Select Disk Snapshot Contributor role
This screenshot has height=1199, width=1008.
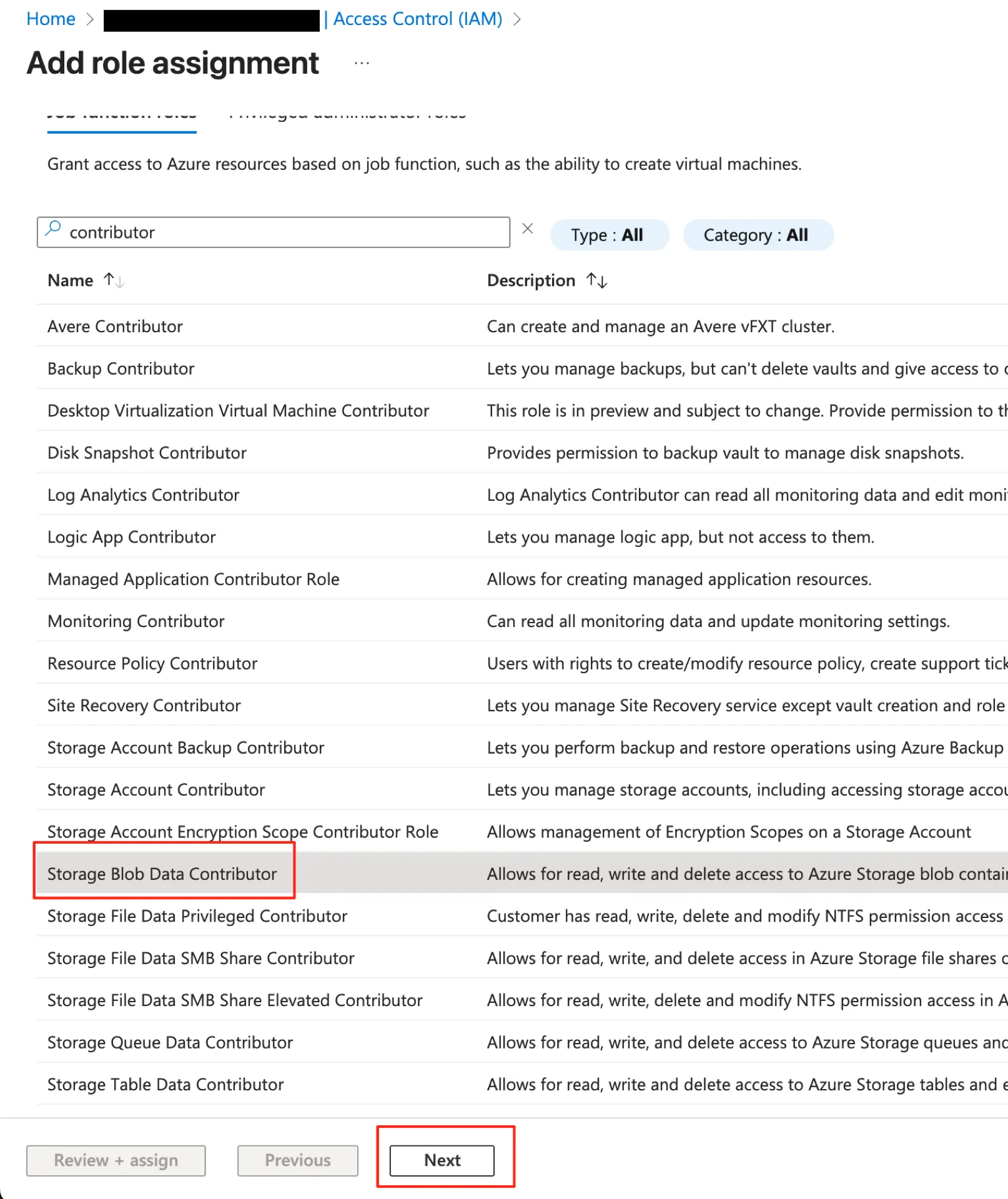147,453
